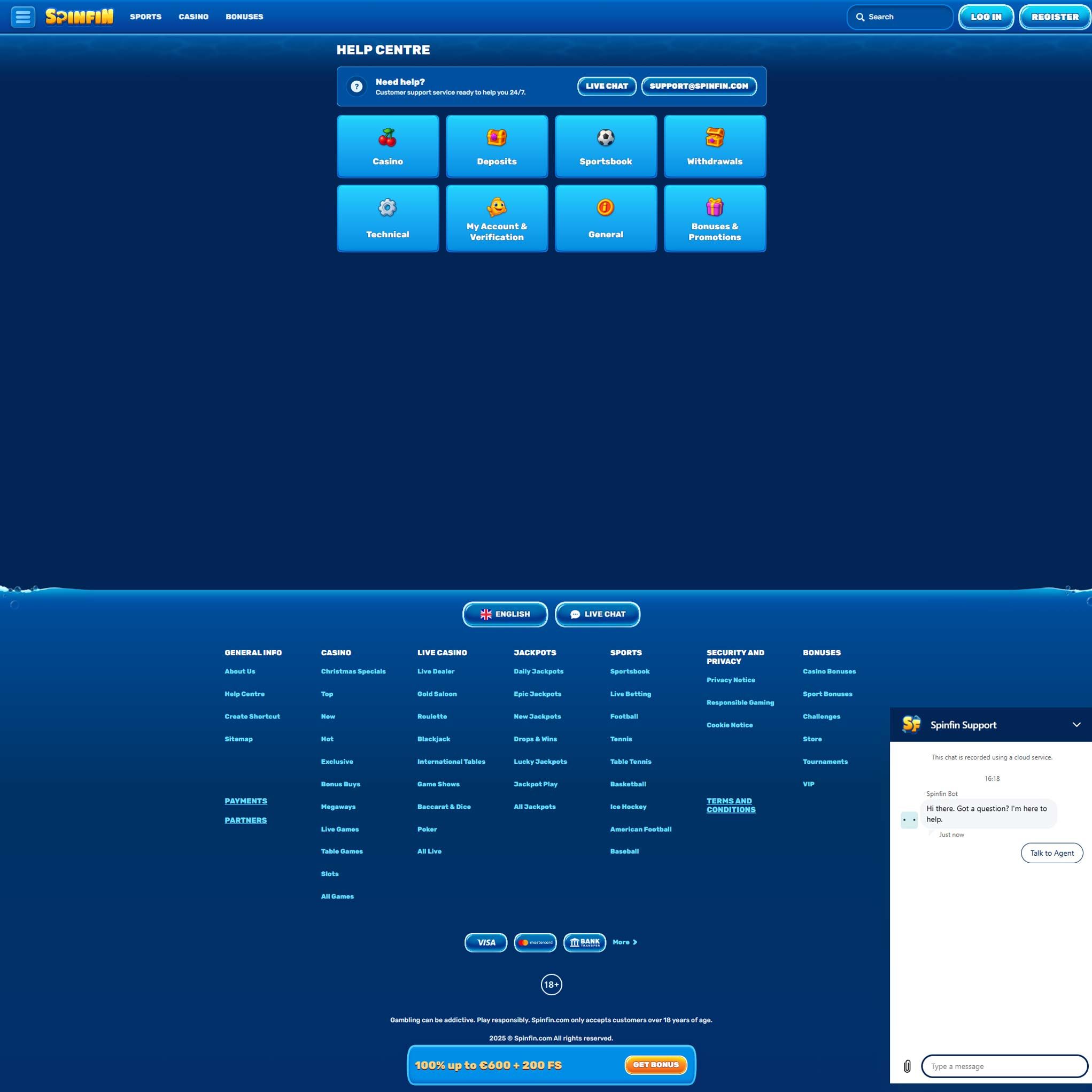Open the General info category tile
This screenshot has height=1092, width=1092.
606,218
